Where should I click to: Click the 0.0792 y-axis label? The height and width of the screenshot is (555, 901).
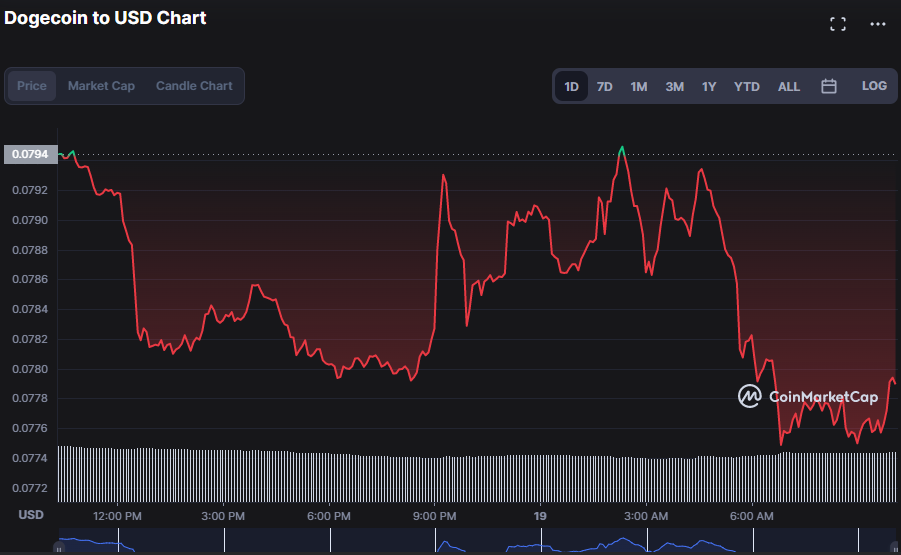point(30,190)
